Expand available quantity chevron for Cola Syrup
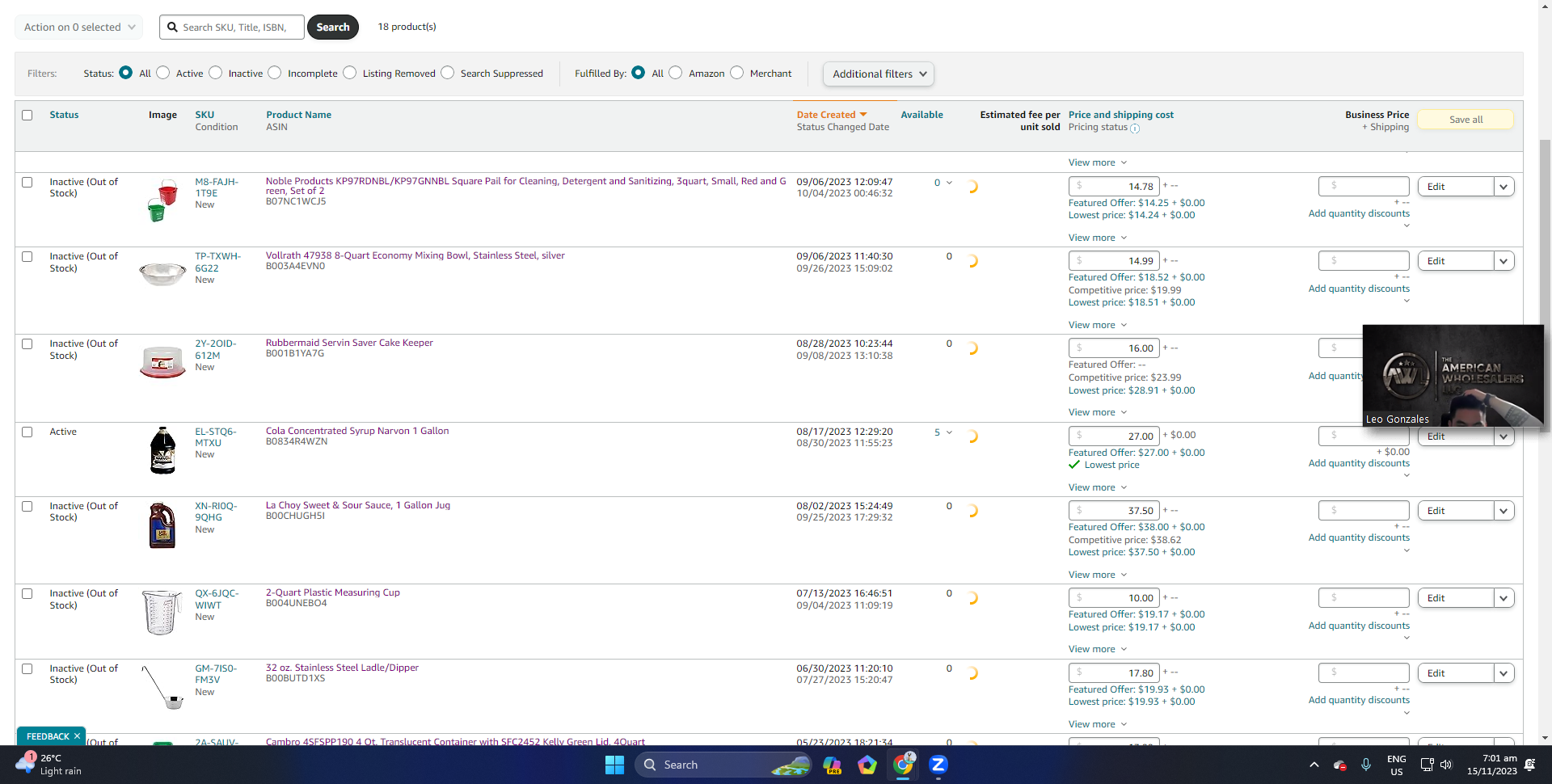Screen dimensions: 1552x784 (949, 432)
